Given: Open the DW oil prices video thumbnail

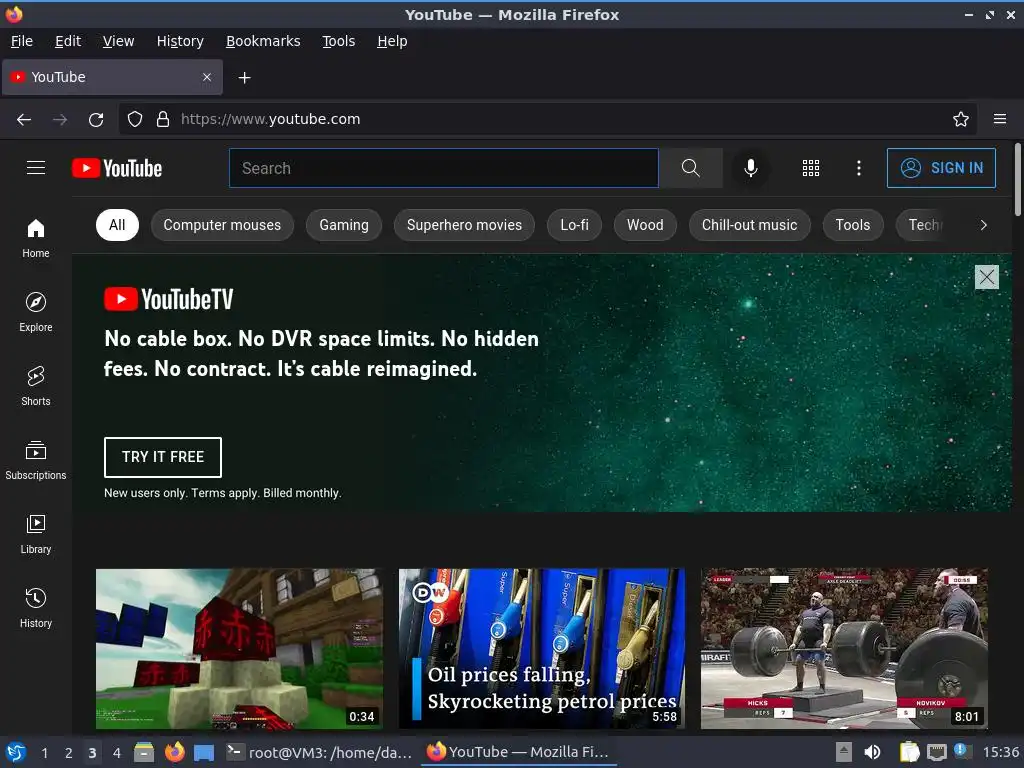Looking at the screenshot, I should (542, 648).
